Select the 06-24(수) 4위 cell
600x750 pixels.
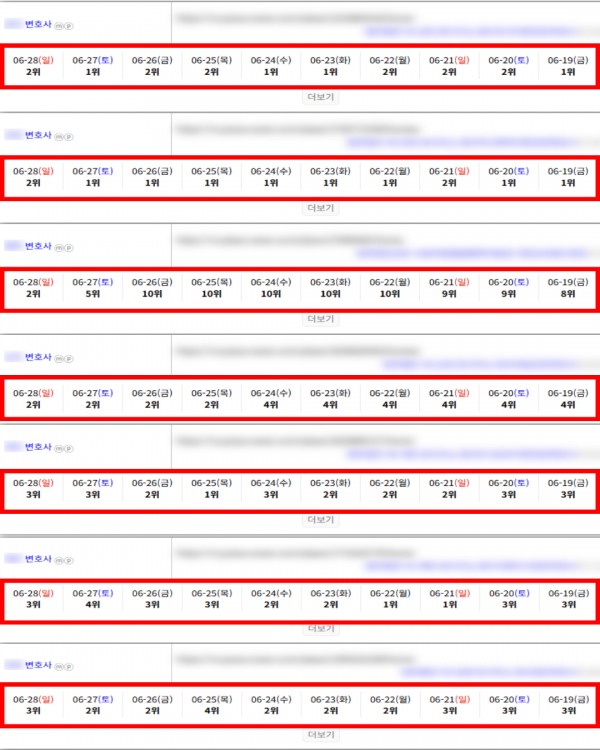tap(271, 399)
